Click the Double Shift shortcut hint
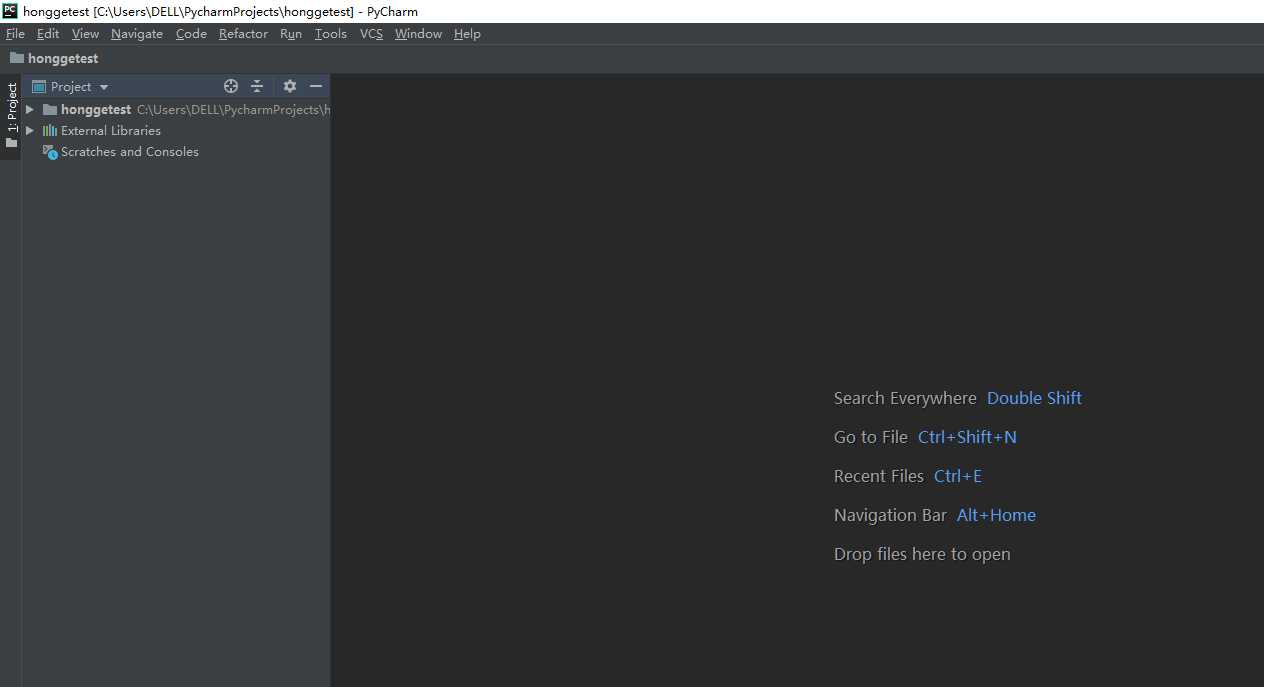Screen dimensions: 1264x687 point(1034,398)
